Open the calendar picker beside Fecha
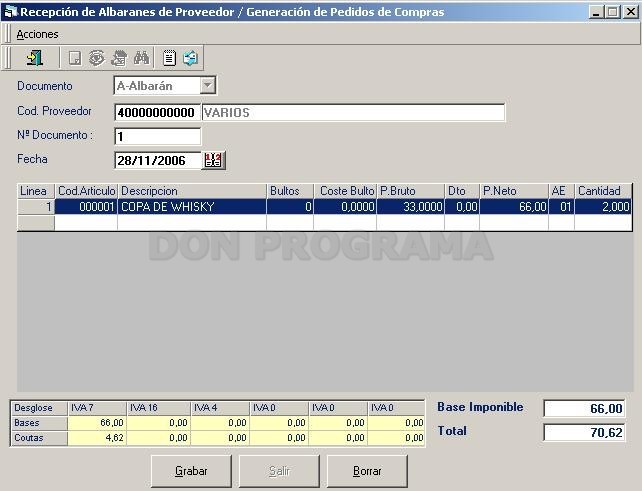This screenshot has height=491, width=642. [213, 160]
